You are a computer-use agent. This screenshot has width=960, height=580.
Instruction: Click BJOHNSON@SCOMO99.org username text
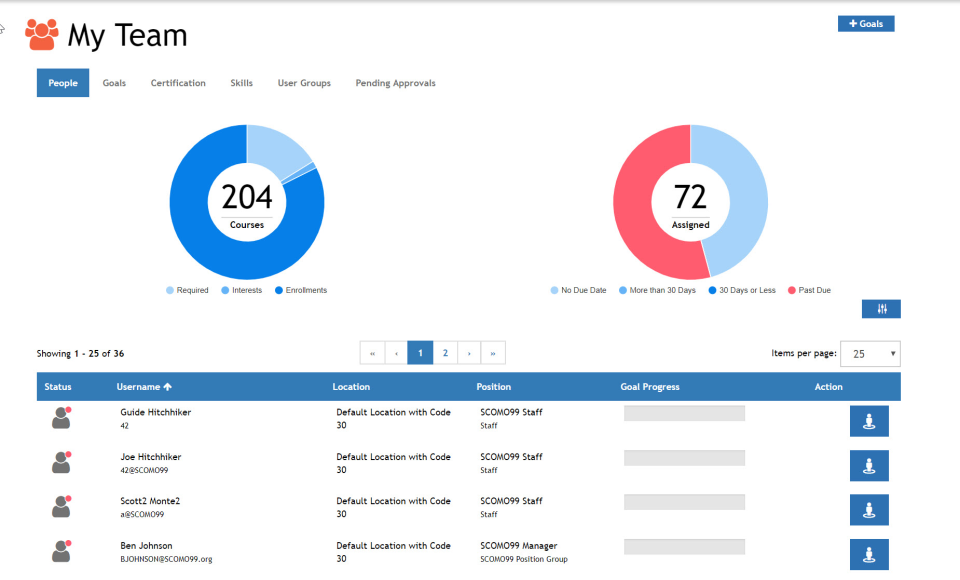[x=167, y=559]
